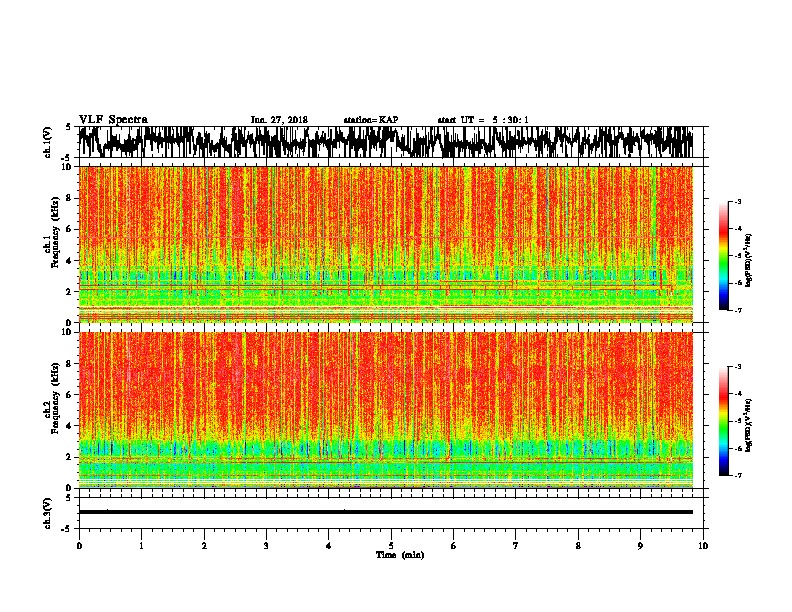Click the time axis tick label "1"
Screen dimensions: 792x612
tap(141, 546)
